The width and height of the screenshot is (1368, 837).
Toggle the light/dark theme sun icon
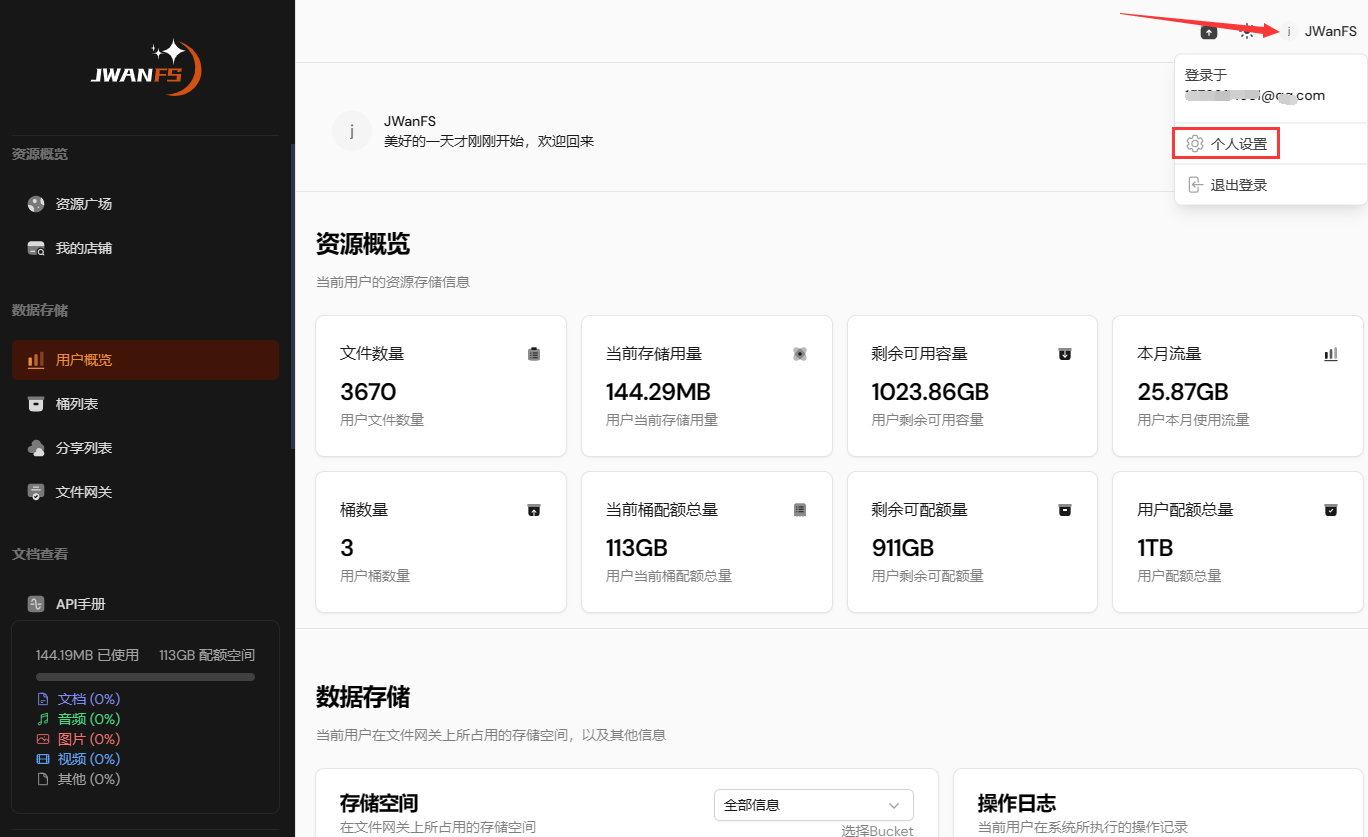1246,32
